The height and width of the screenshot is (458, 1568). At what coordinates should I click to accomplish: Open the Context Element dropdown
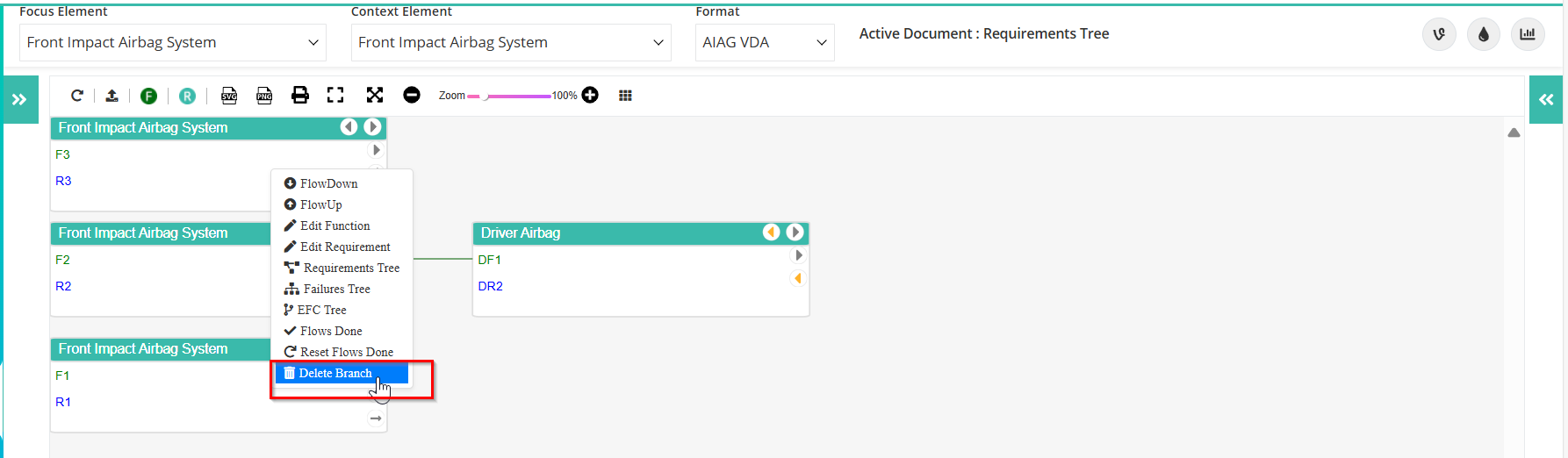pyautogui.click(x=511, y=42)
